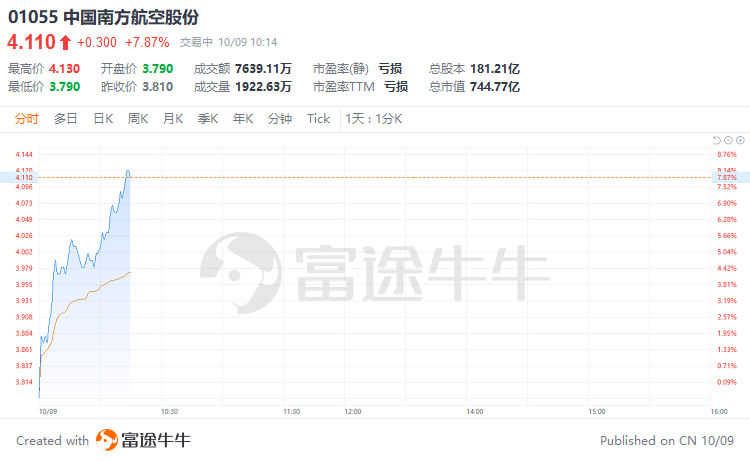Click the 交易中 10/09 10:14 status text
Viewport: 750px width, 461px height.
click(x=229, y=43)
